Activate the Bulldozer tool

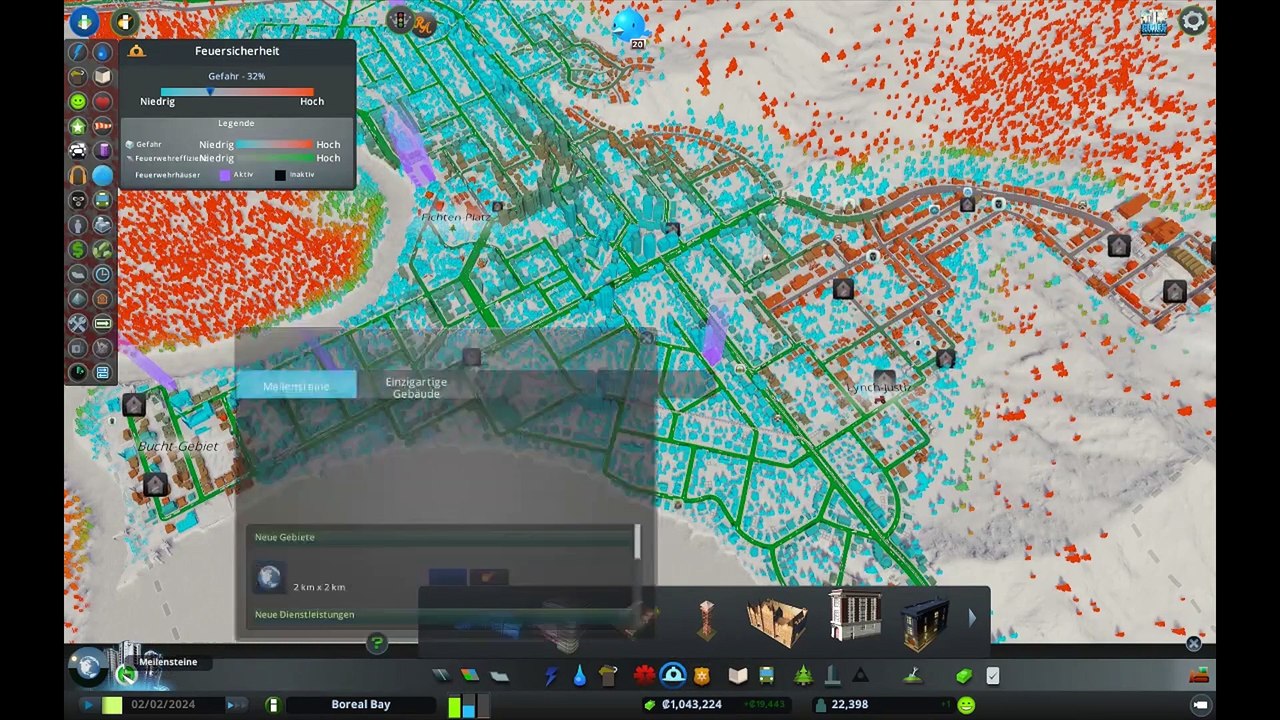coord(1199,676)
